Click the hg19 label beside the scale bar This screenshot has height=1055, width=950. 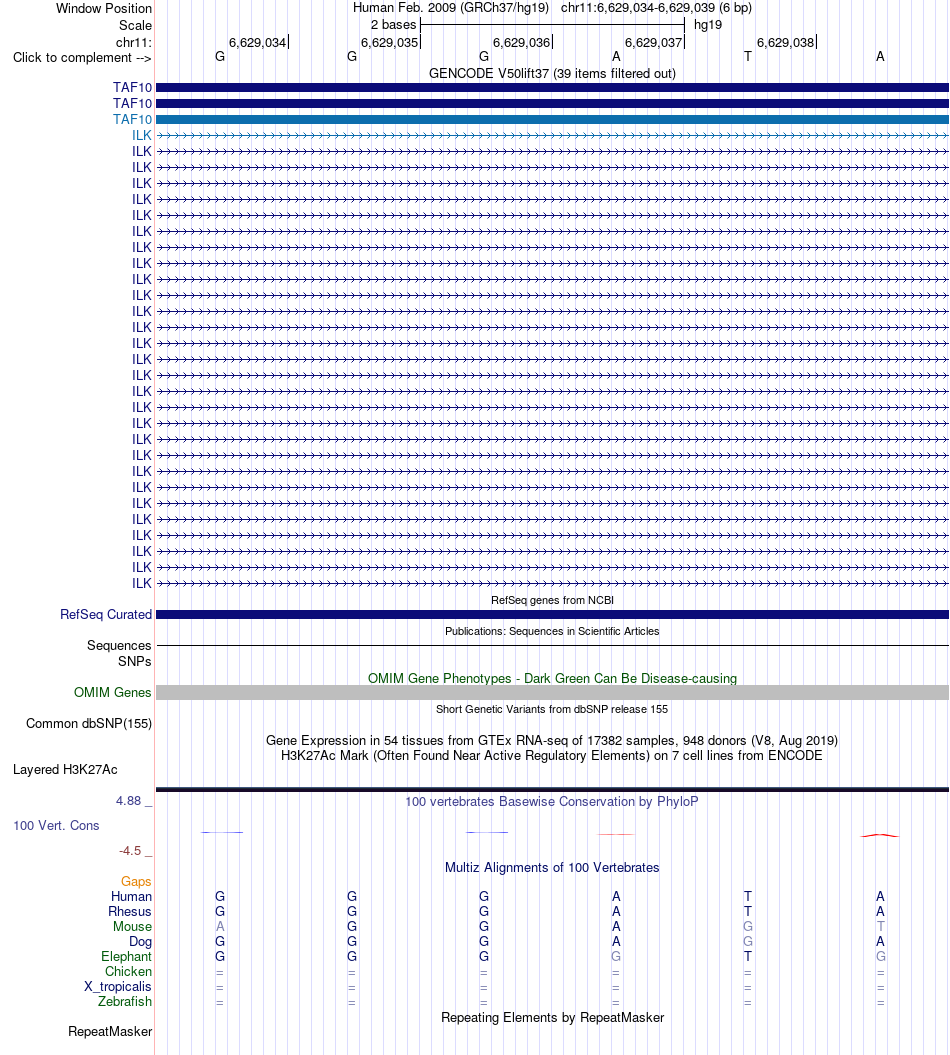(708, 25)
